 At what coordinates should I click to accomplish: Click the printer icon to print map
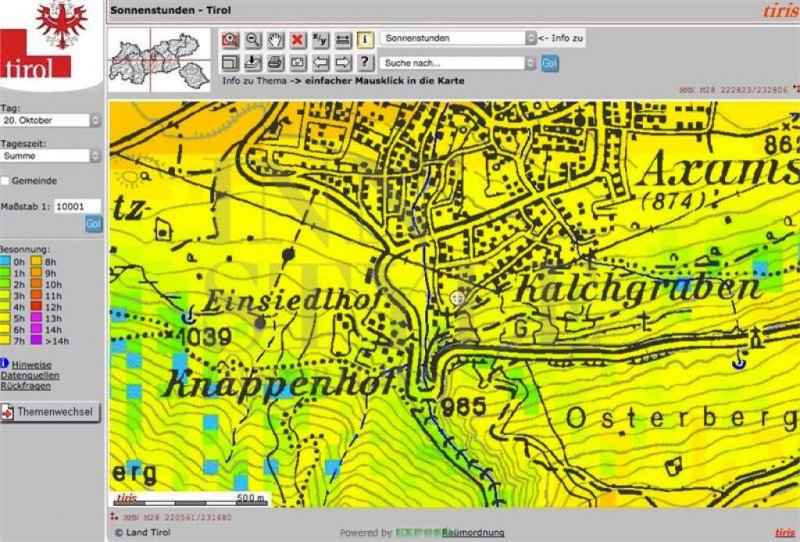275,62
